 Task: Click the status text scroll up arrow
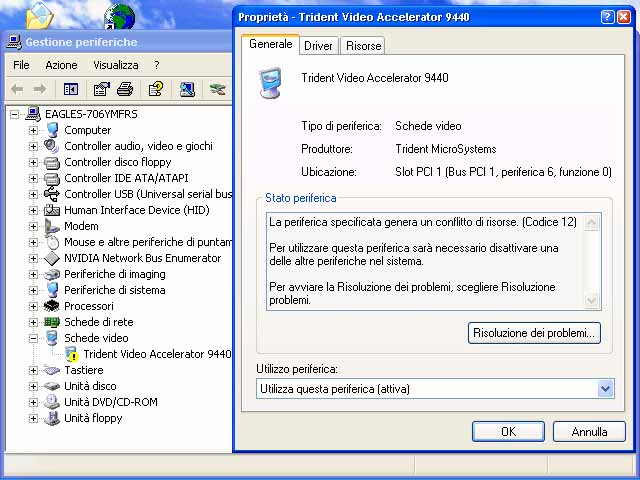(591, 223)
